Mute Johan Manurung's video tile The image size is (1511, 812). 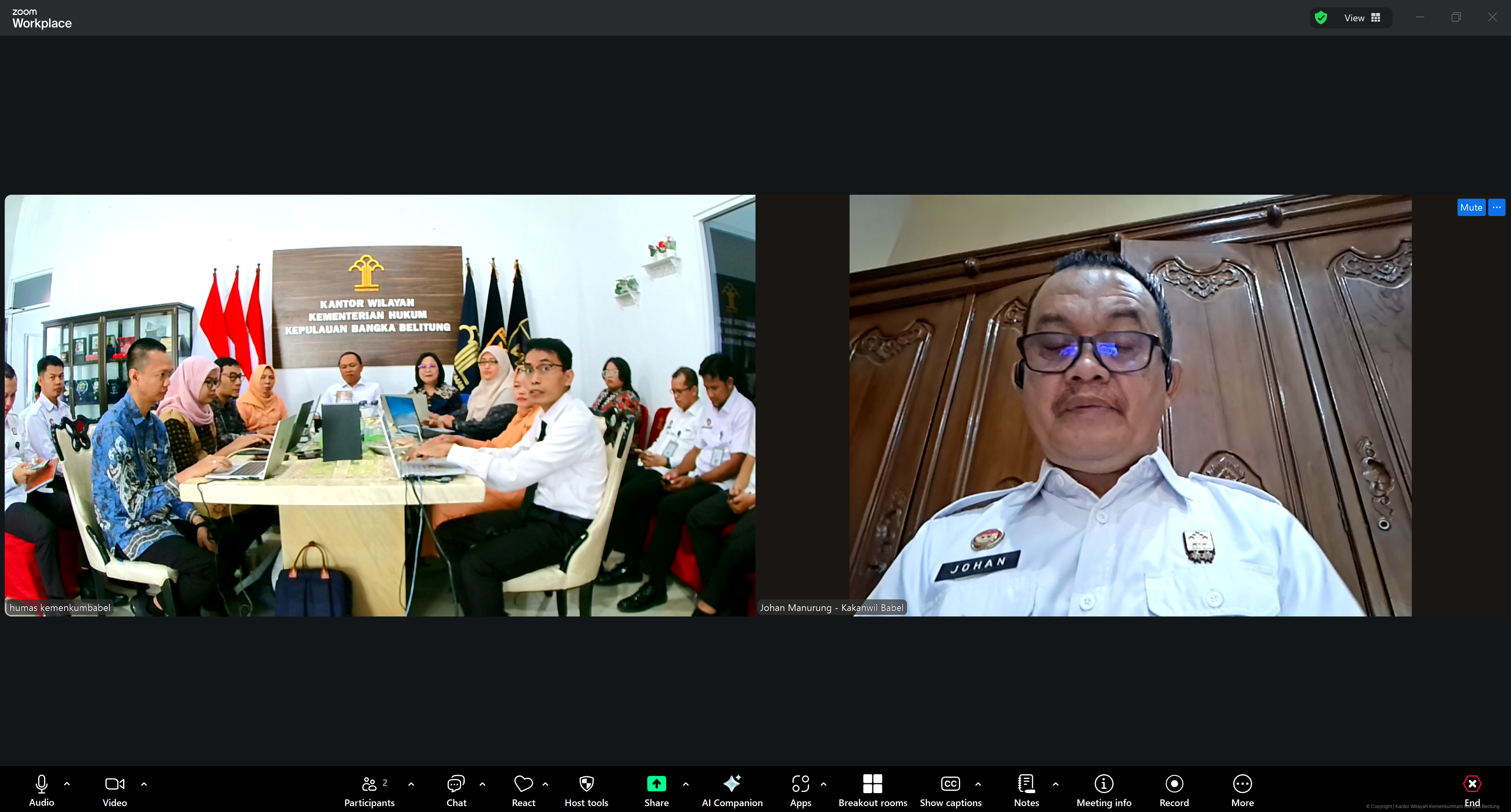coord(1470,208)
